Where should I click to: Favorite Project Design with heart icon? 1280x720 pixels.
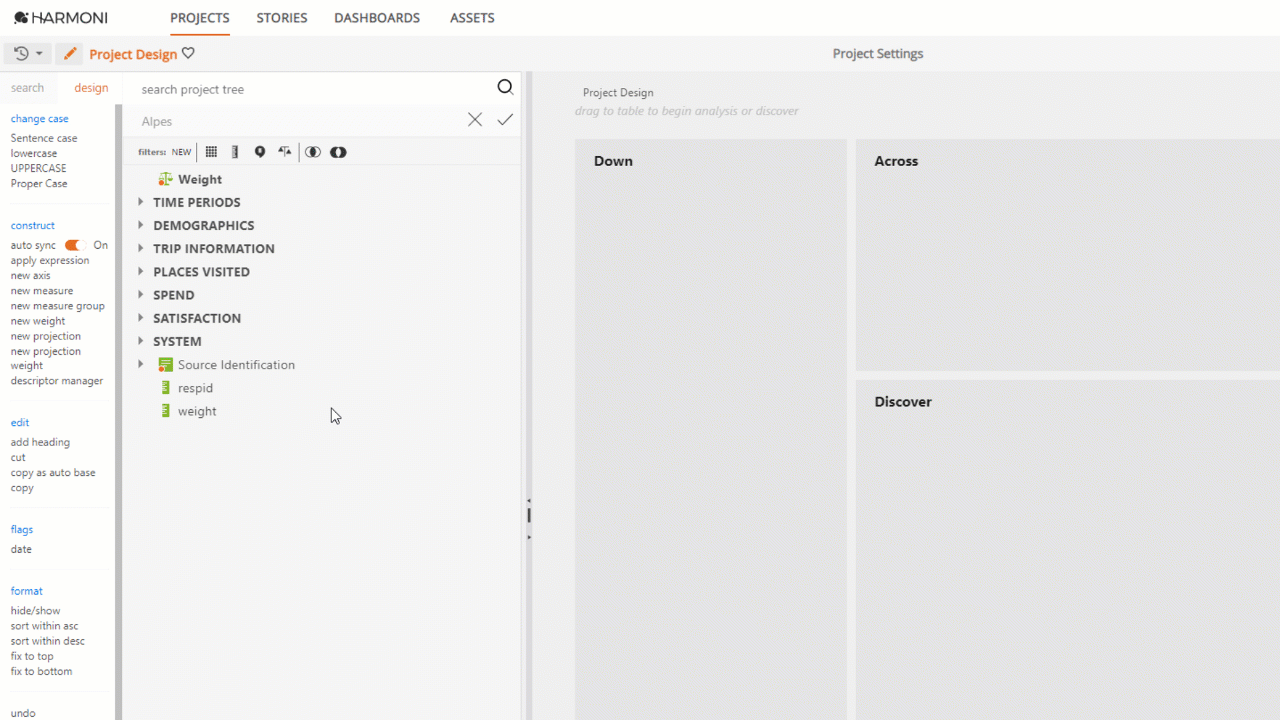pyautogui.click(x=188, y=54)
